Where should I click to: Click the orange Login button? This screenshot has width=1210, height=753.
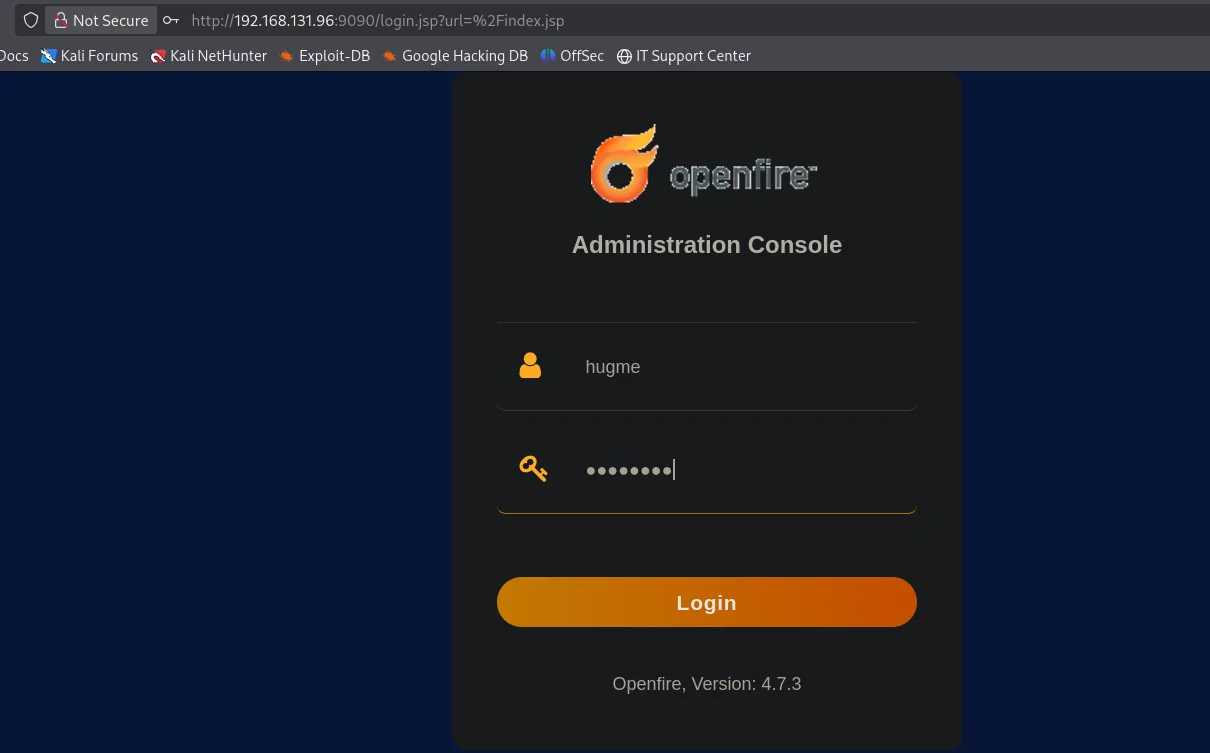pyautogui.click(x=707, y=602)
